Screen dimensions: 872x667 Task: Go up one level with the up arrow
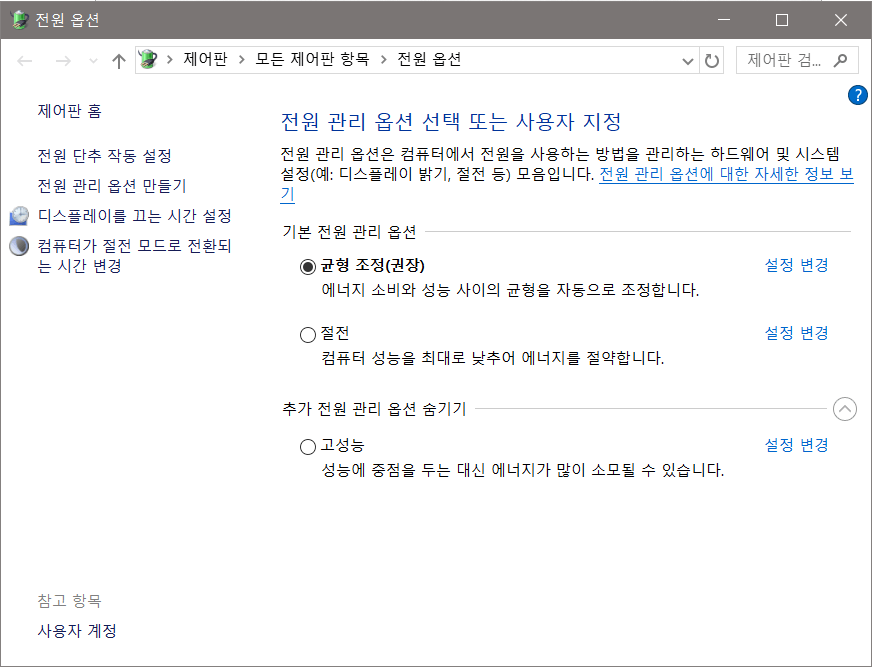(x=118, y=61)
